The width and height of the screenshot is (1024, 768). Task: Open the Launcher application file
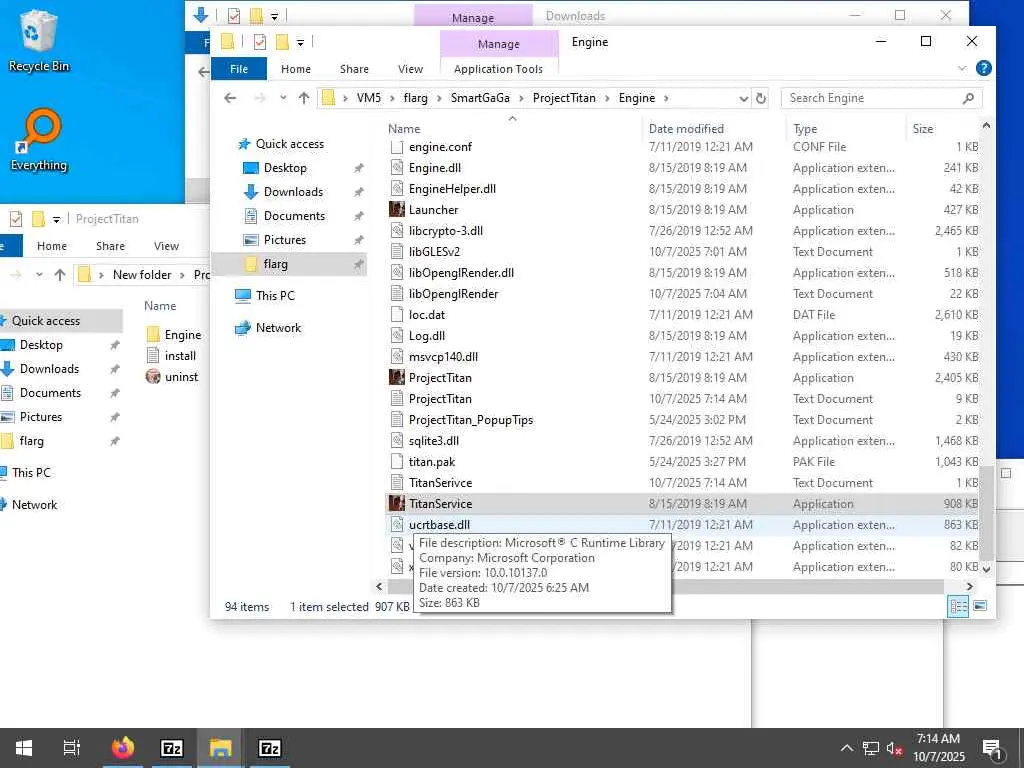click(433, 210)
